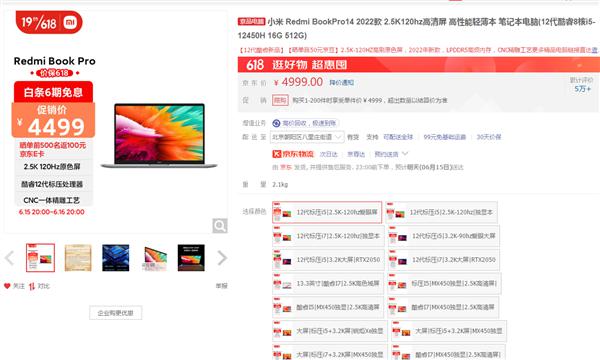Click the 可配送全球 link
The image size is (600, 360).
[x=398, y=137]
